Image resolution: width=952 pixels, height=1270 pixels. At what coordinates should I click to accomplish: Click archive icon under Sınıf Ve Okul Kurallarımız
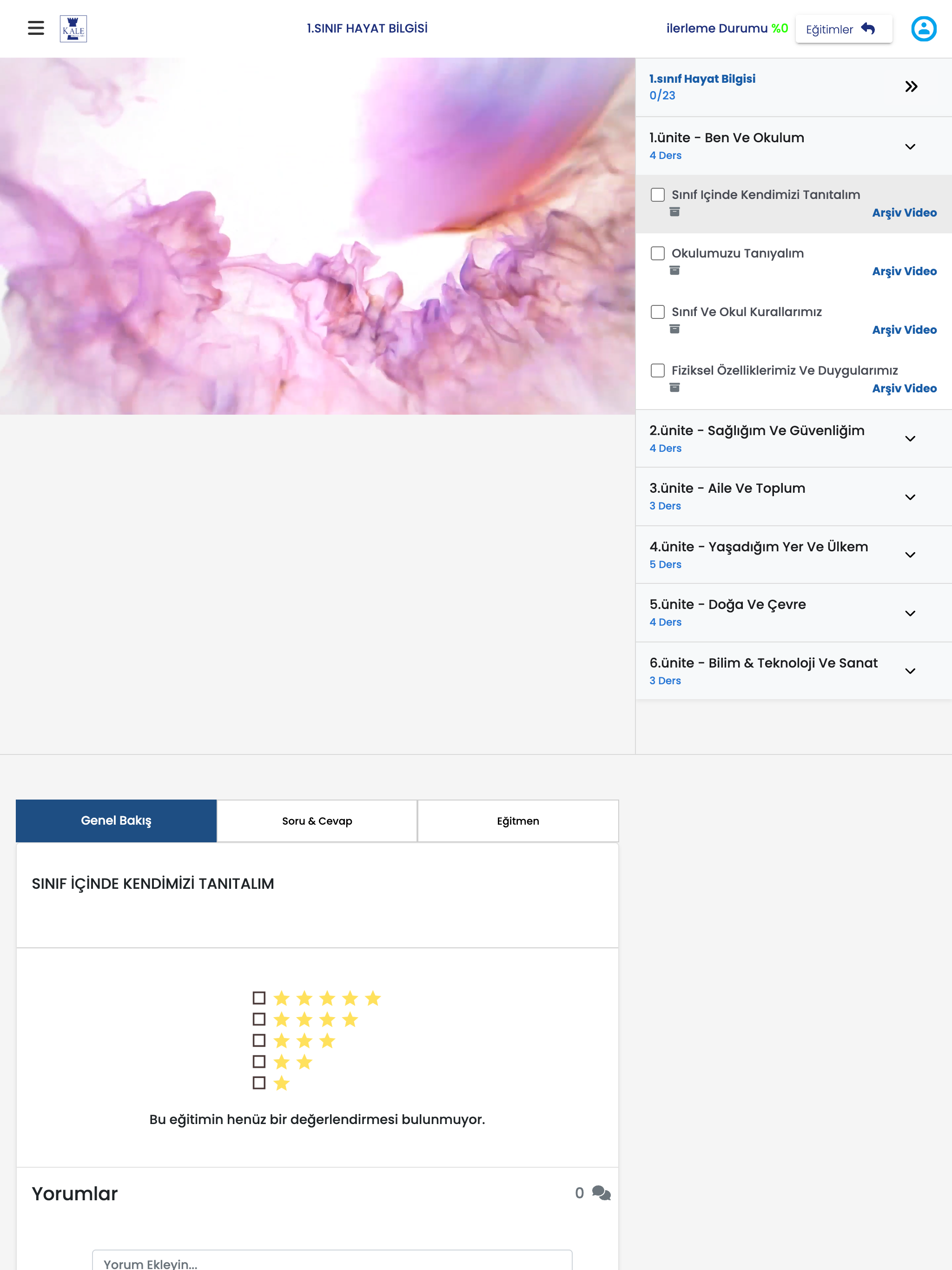674,329
